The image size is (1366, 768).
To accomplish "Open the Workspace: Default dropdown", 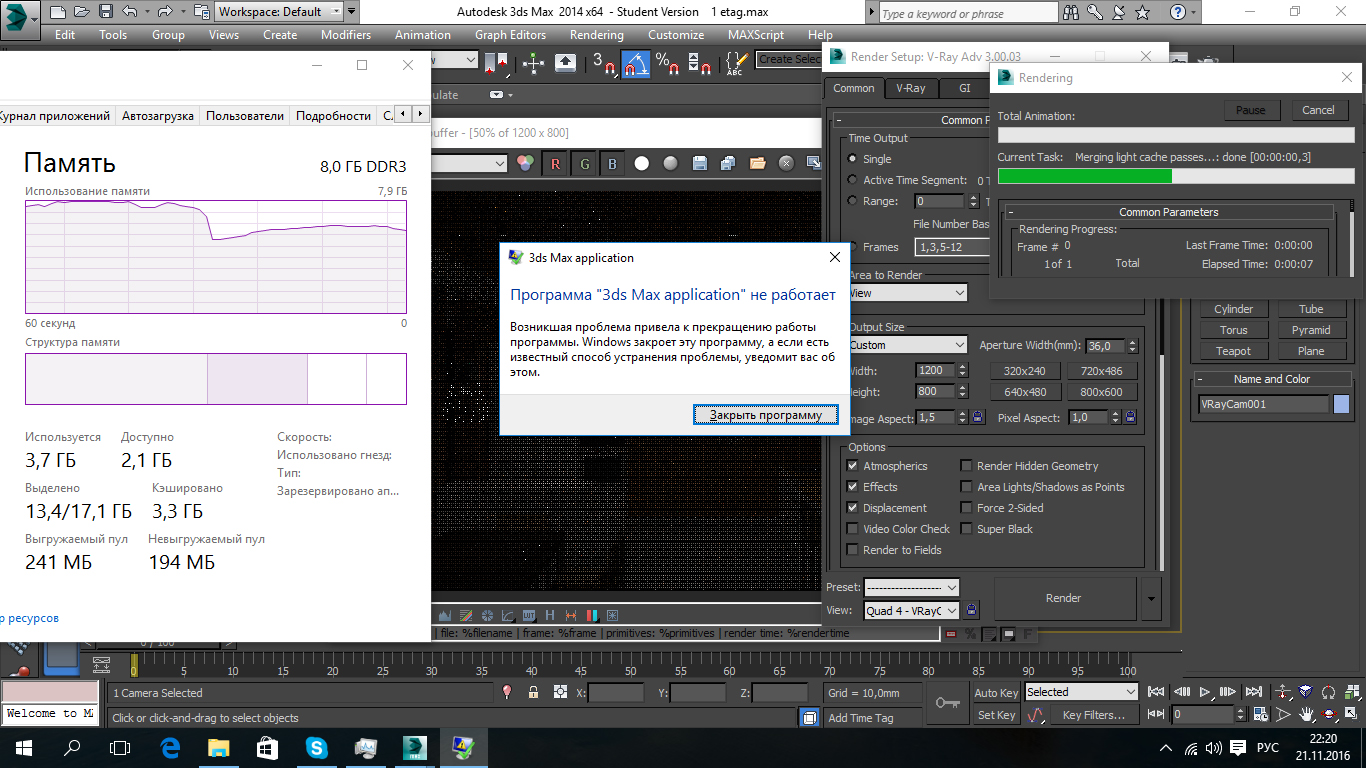I will pyautogui.click(x=279, y=12).
